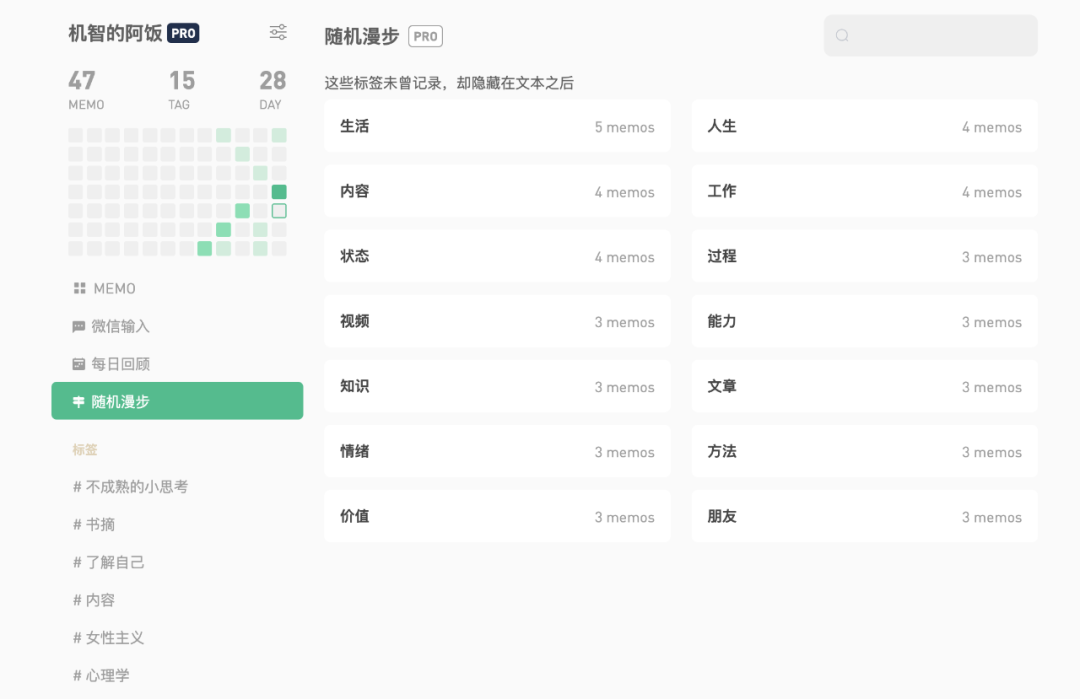Open the # 书摘 tag

click(x=94, y=525)
